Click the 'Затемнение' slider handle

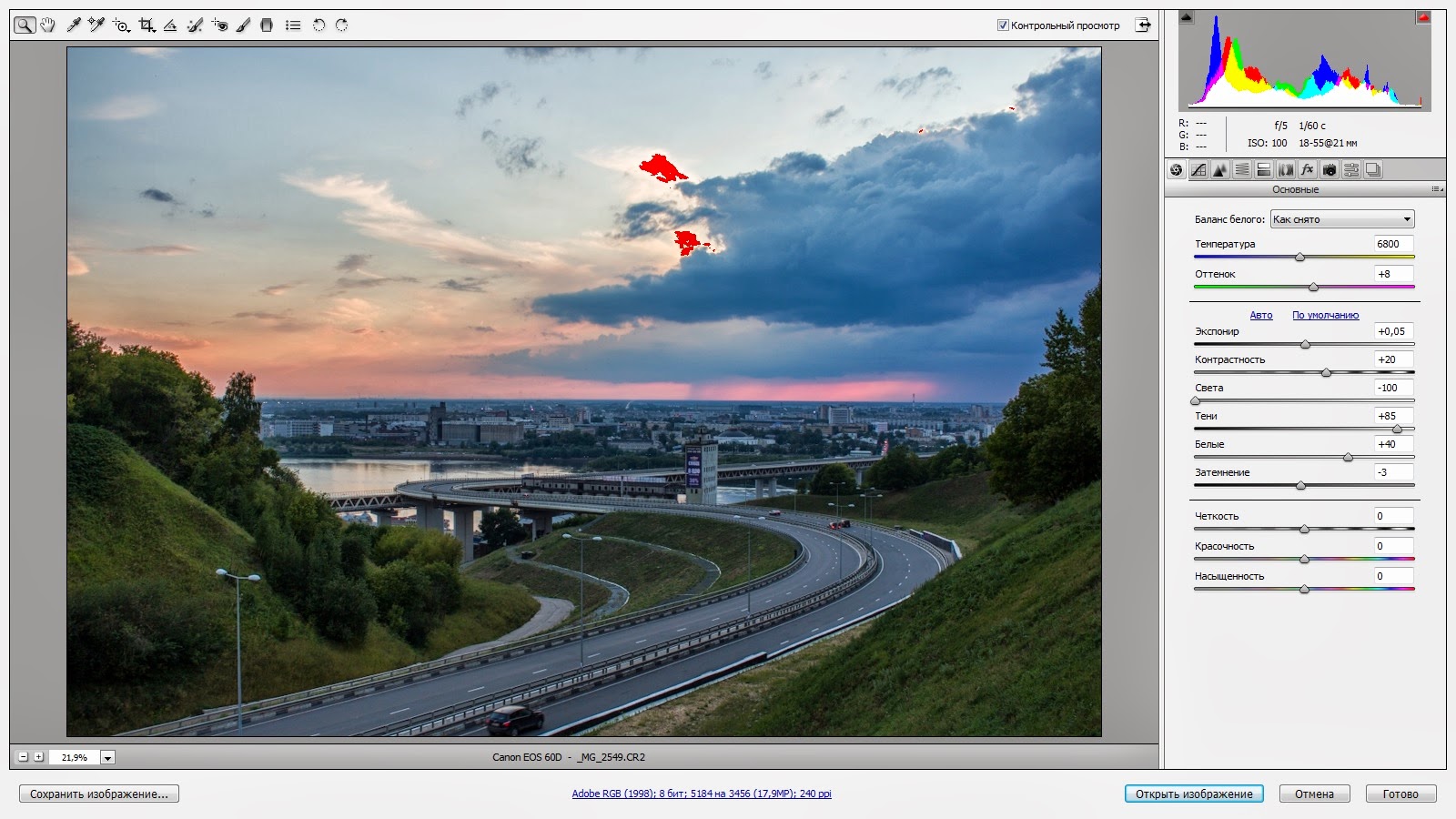(1300, 486)
